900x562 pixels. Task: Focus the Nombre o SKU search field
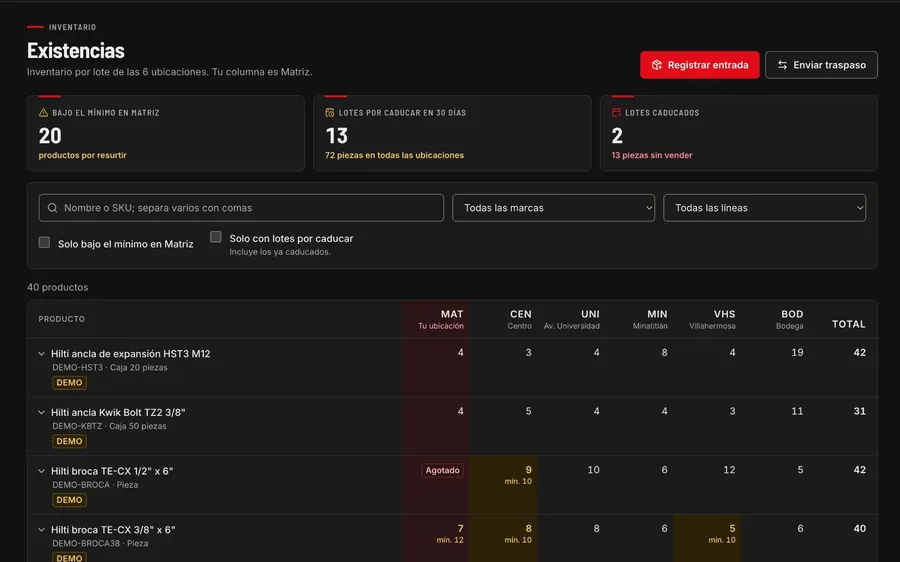241,208
